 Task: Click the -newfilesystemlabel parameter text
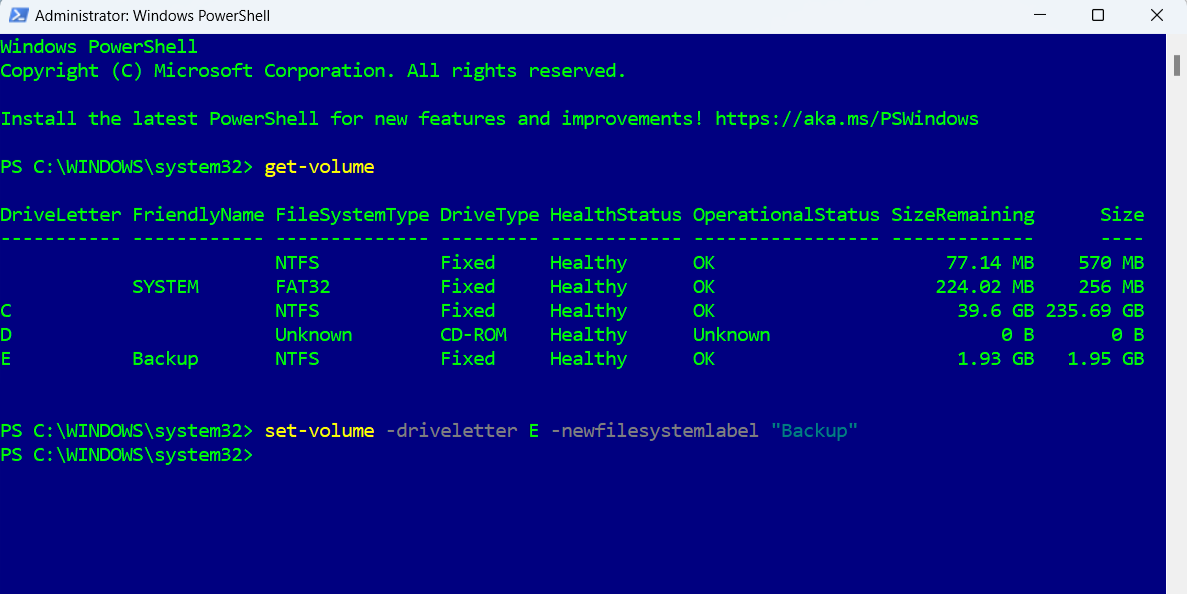654,431
